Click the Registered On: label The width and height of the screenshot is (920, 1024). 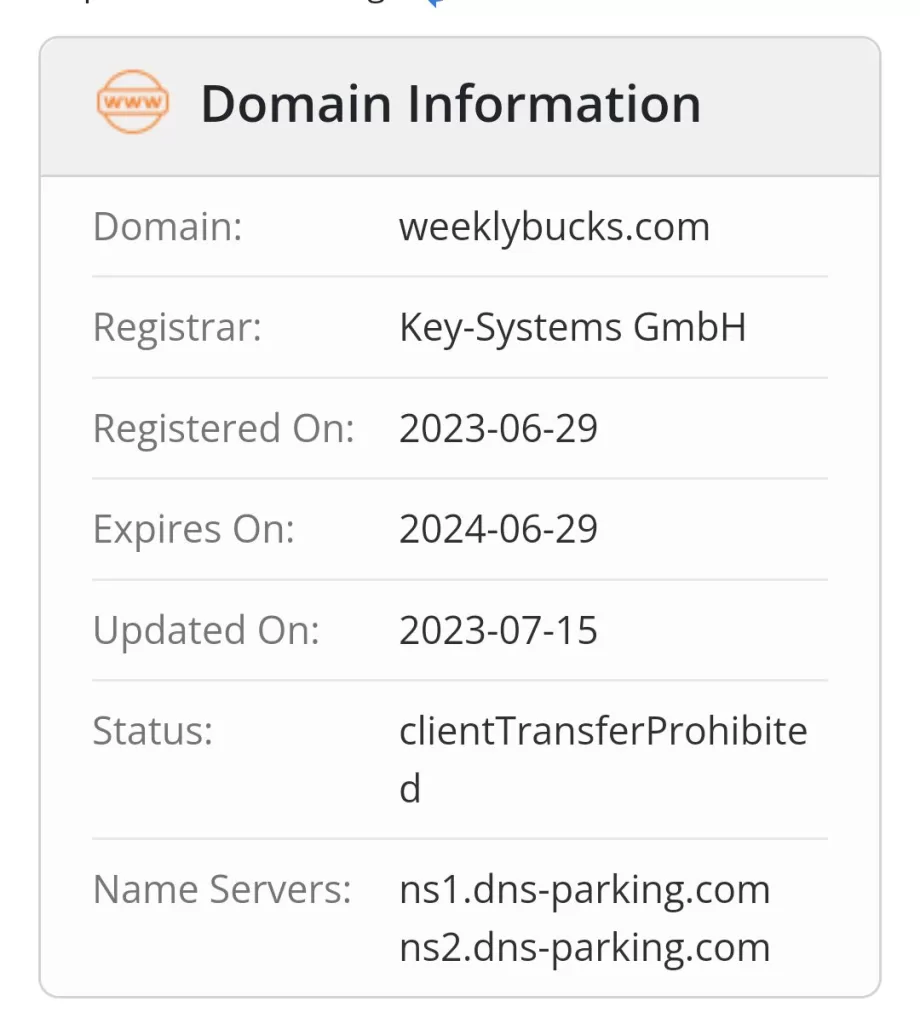[x=223, y=429]
